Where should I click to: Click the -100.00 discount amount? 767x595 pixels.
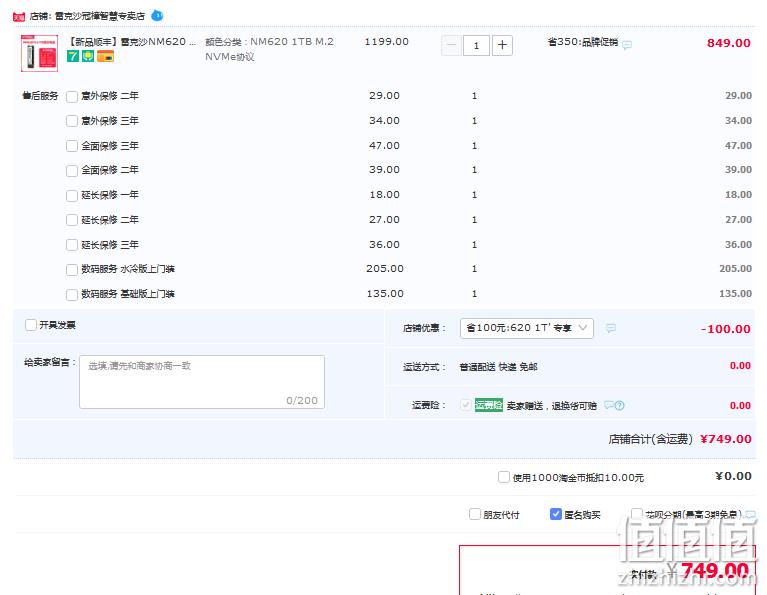(725, 329)
